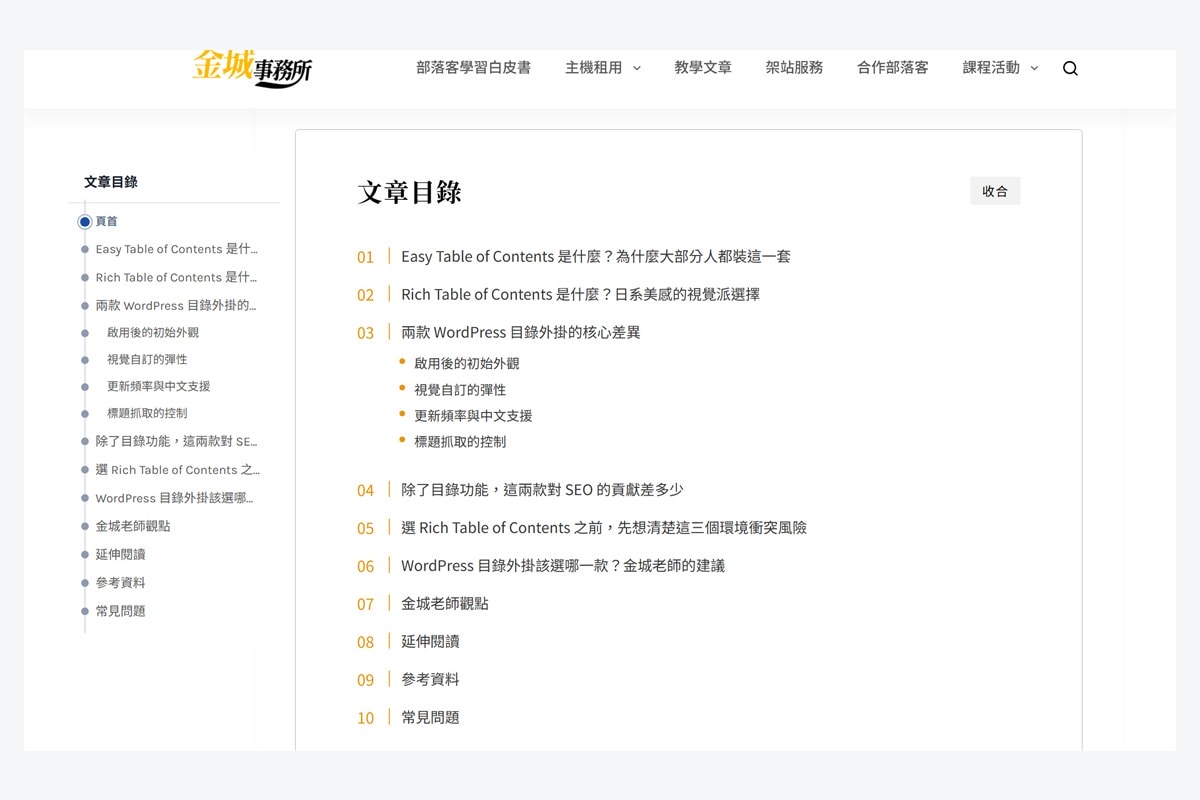This screenshot has height=800, width=1200.
Task: Open the search magnifier icon
Action: pos(1070,68)
